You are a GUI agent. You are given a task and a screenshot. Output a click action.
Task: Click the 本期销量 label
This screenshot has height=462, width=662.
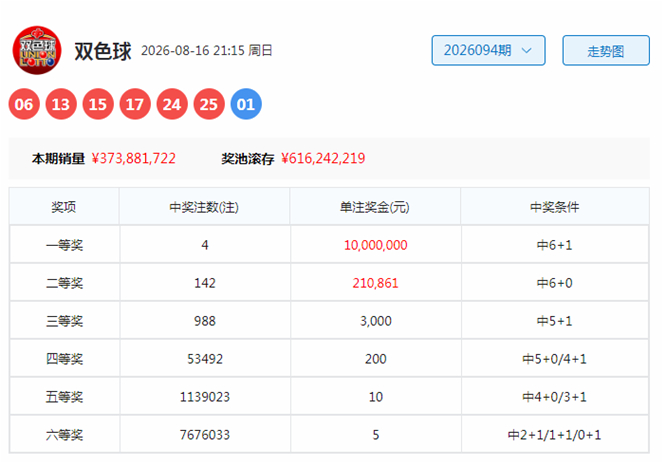[x=58, y=159]
